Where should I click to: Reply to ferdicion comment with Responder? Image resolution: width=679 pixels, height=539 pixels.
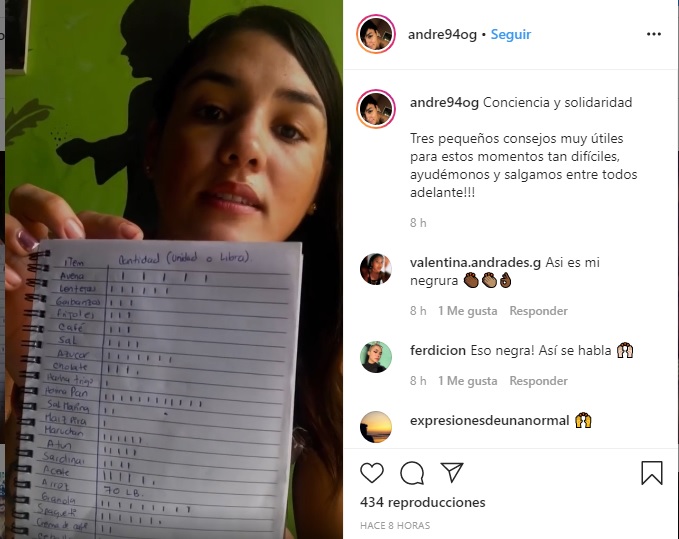[x=538, y=381]
